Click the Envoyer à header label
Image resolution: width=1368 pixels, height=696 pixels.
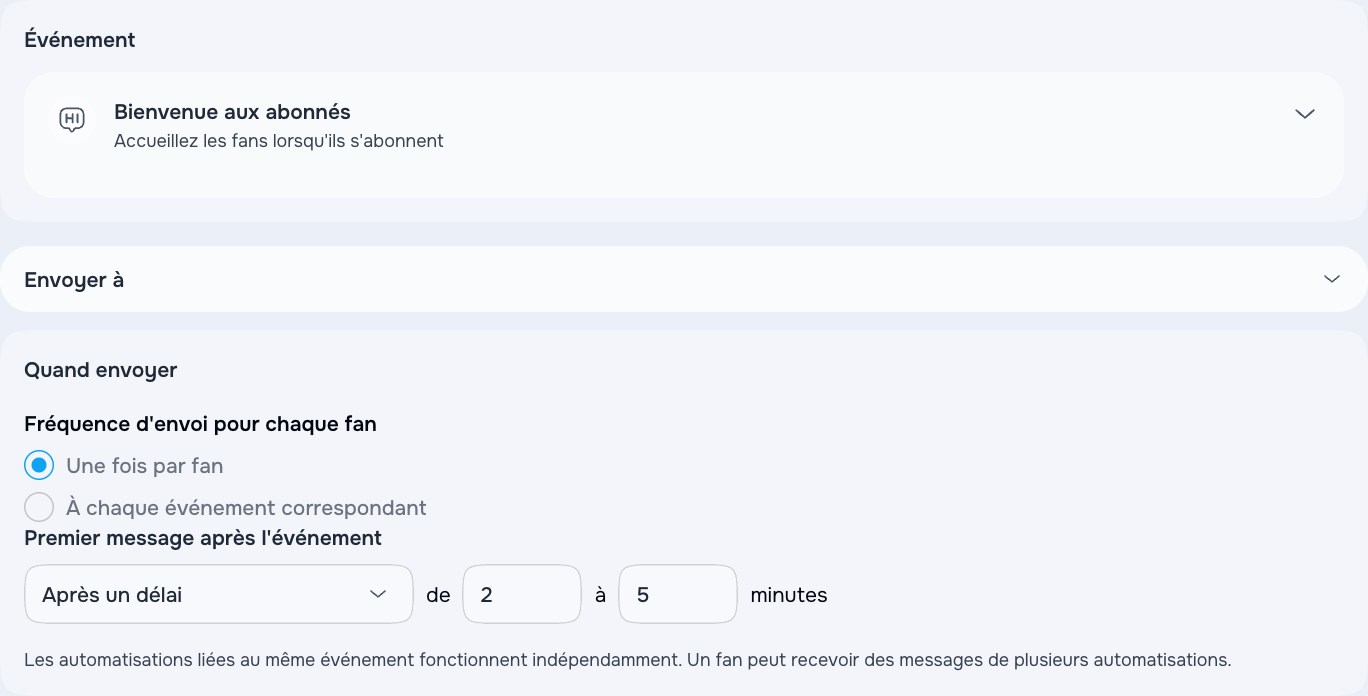click(x=74, y=280)
